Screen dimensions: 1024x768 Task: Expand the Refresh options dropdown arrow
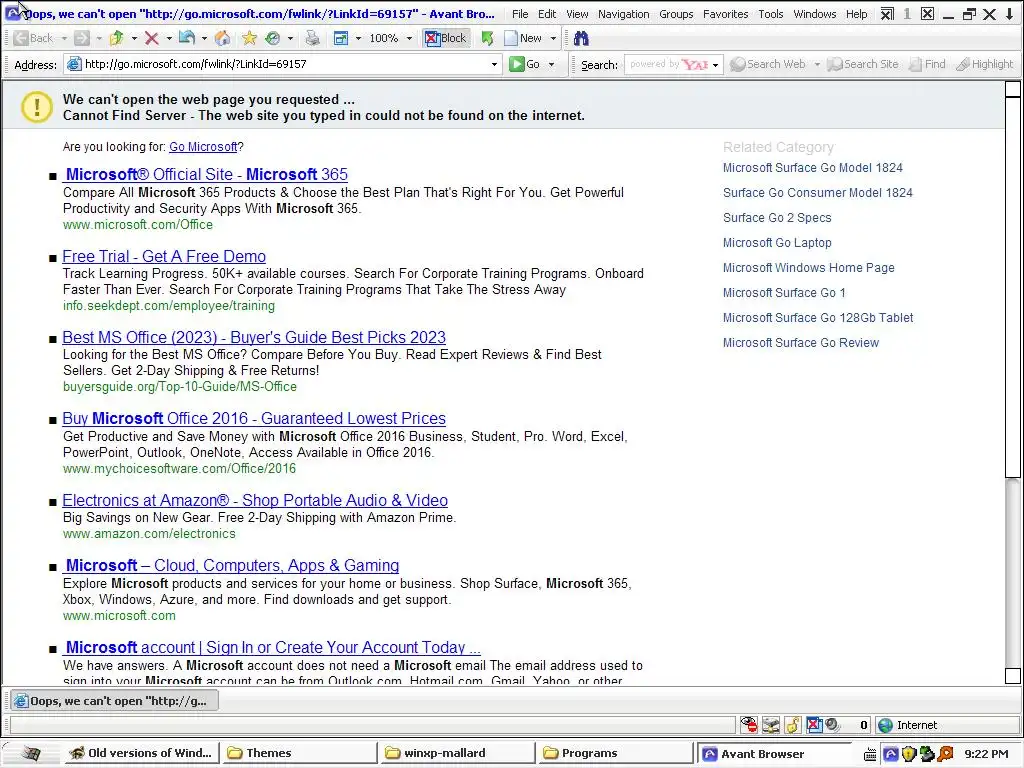coord(204,39)
